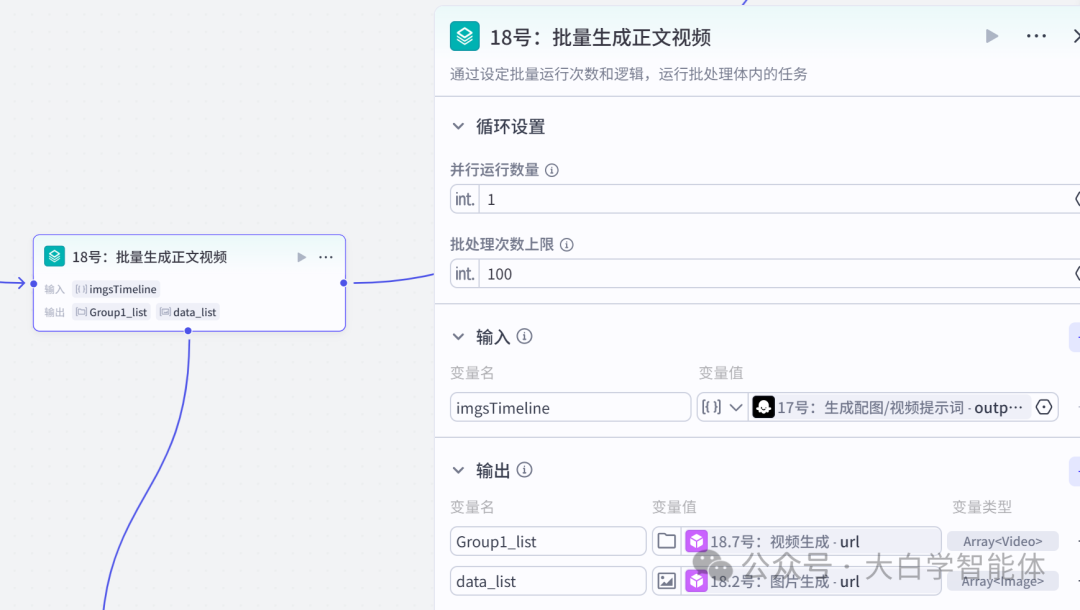Run the node from the panel header play button

992,36
